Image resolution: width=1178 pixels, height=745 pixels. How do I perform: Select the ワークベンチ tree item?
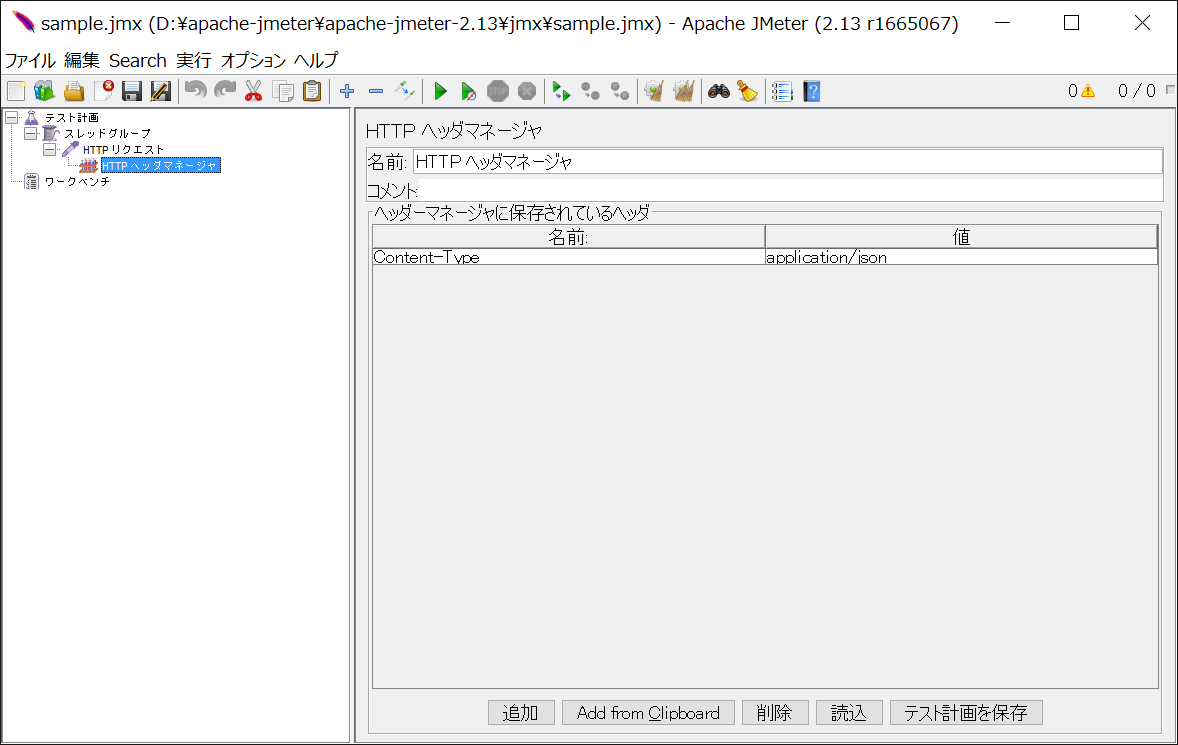click(x=76, y=181)
